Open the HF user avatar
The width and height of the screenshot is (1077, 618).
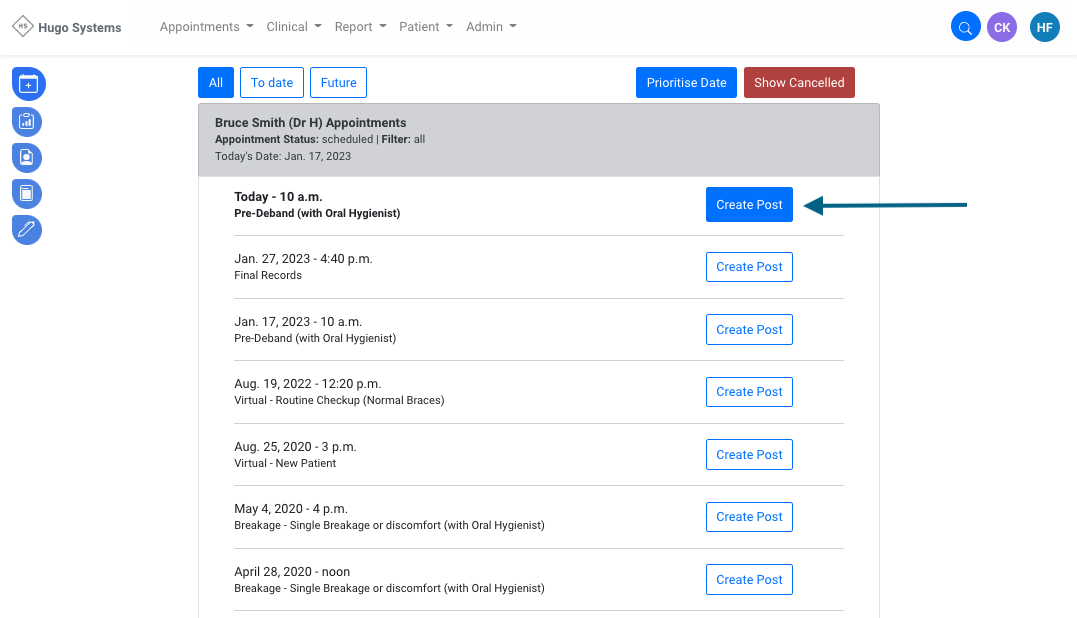tap(1044, 28)
